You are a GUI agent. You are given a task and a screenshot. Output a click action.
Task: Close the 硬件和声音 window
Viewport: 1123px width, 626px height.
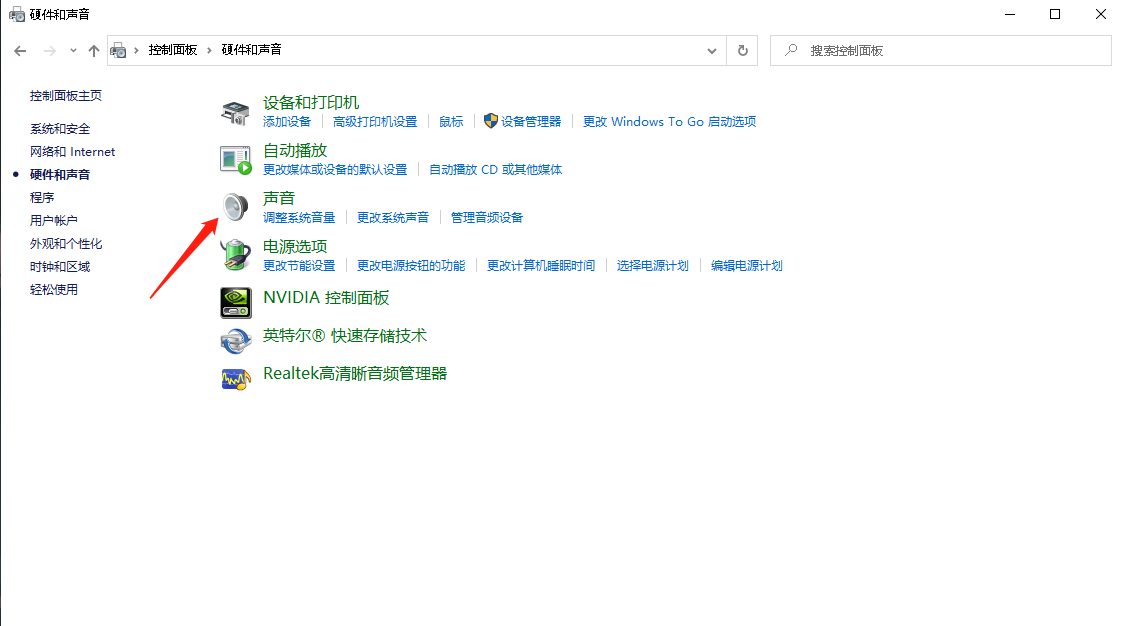(1101, 14)
